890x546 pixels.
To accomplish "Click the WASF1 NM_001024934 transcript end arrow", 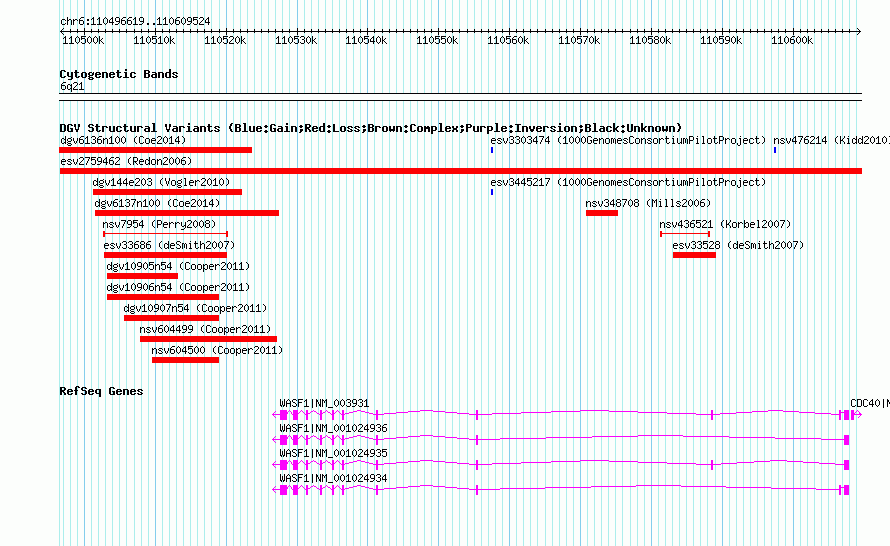I will (x=275, y=490).
